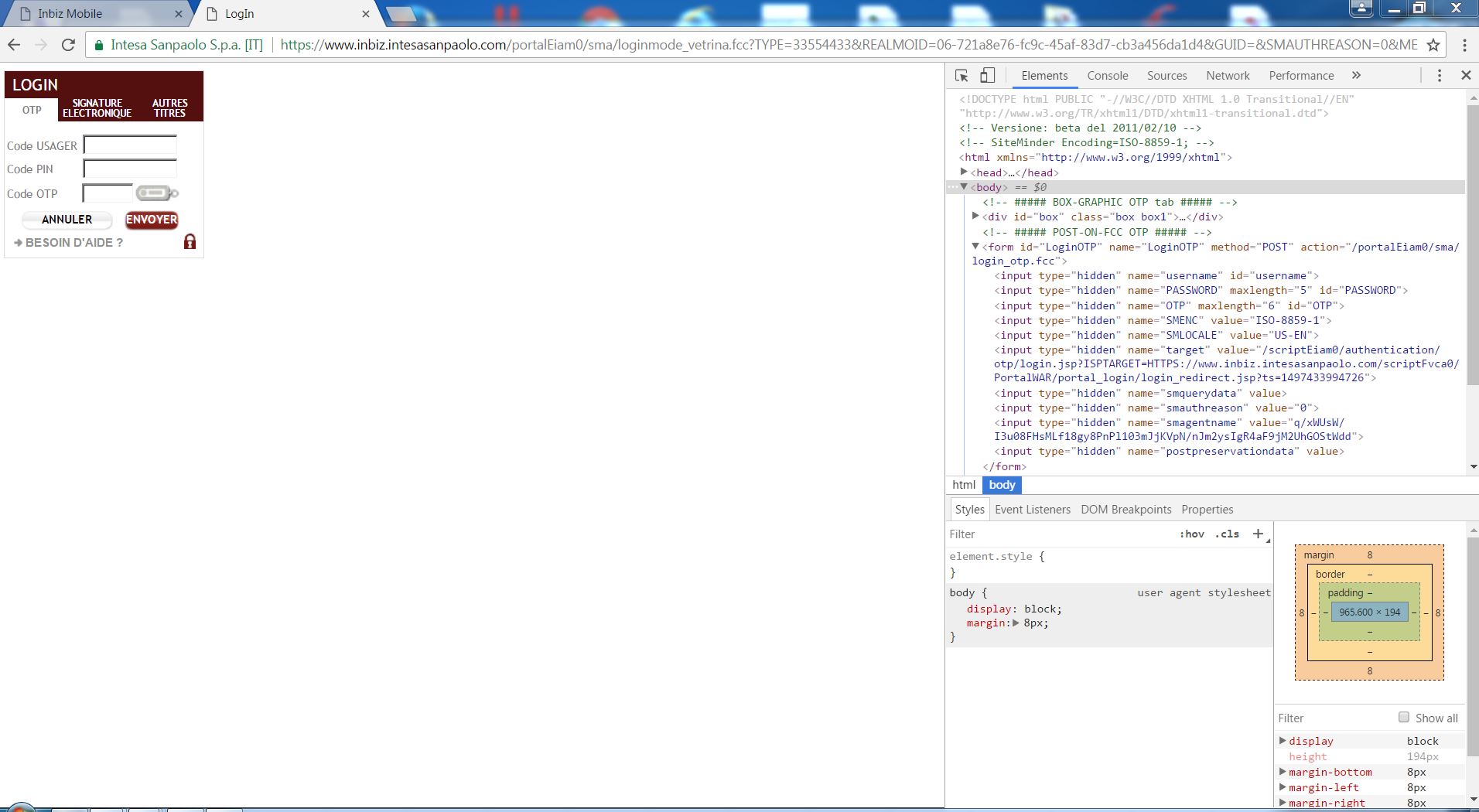Screen dimensions: 1479x812
Task: Click the user profile icon in title bar
Action: click(1361, 9)
